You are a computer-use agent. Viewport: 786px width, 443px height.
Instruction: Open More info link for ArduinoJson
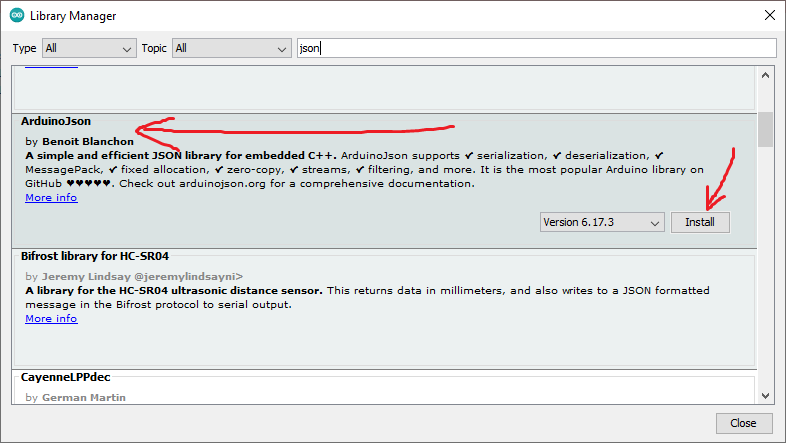tap(51, 197)
